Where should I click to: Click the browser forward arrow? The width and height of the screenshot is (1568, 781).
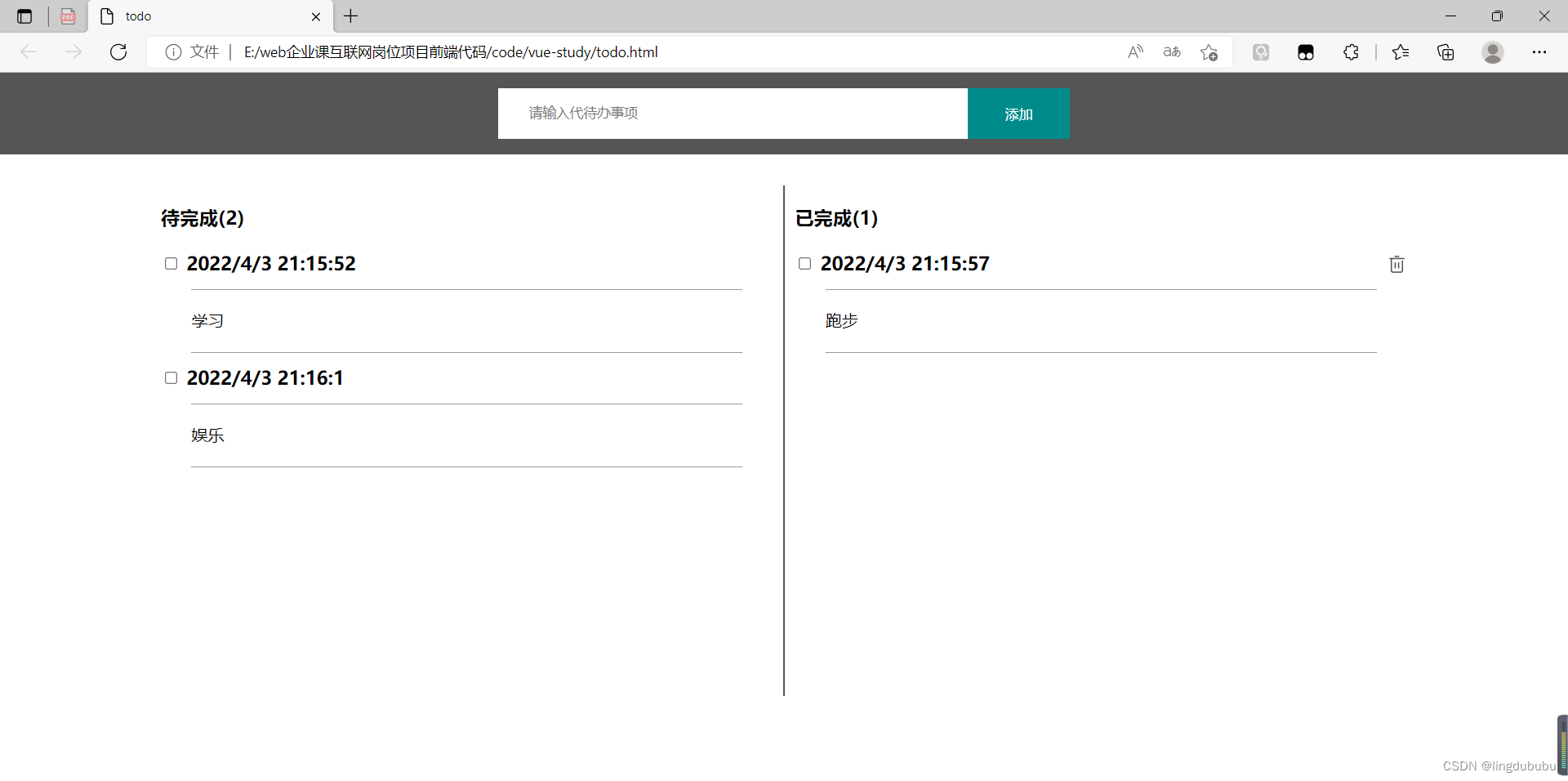pos(73,52)
